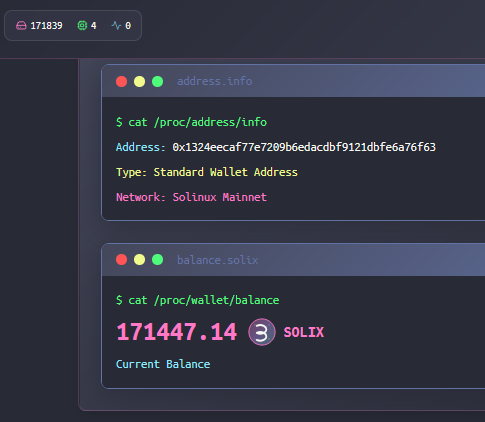Click the green dot in address.info window
The image size is (485, 422).
point(157,81)
